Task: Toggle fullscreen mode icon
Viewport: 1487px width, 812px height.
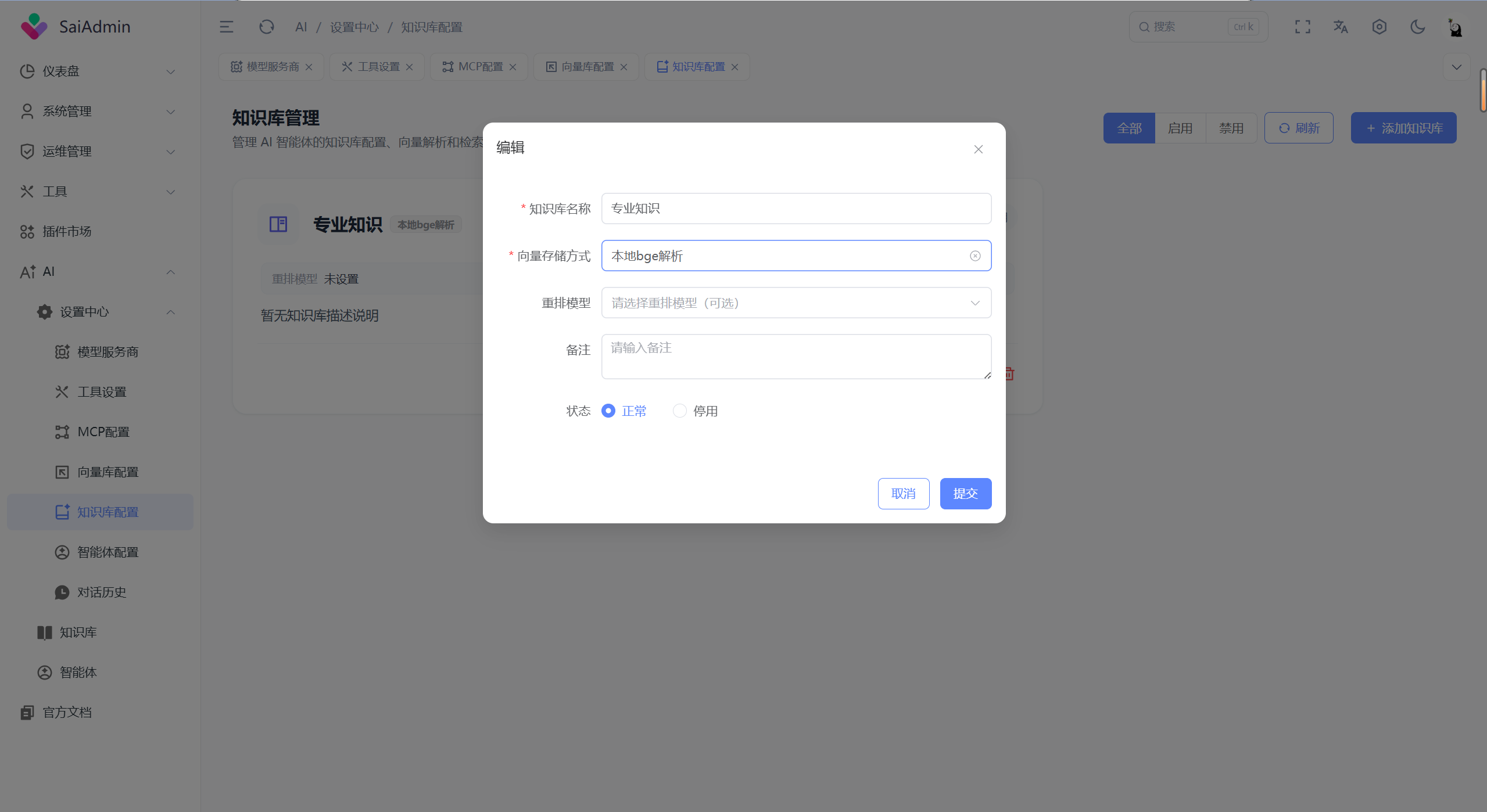Action: click(1302, 27)
